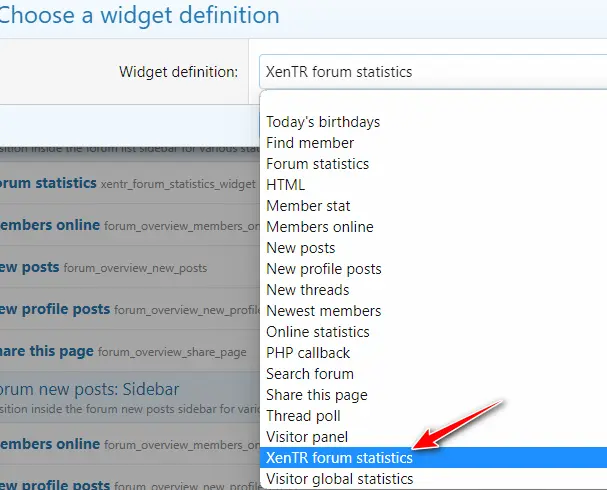Choose Visitor global statistics option

coord(339,479)
